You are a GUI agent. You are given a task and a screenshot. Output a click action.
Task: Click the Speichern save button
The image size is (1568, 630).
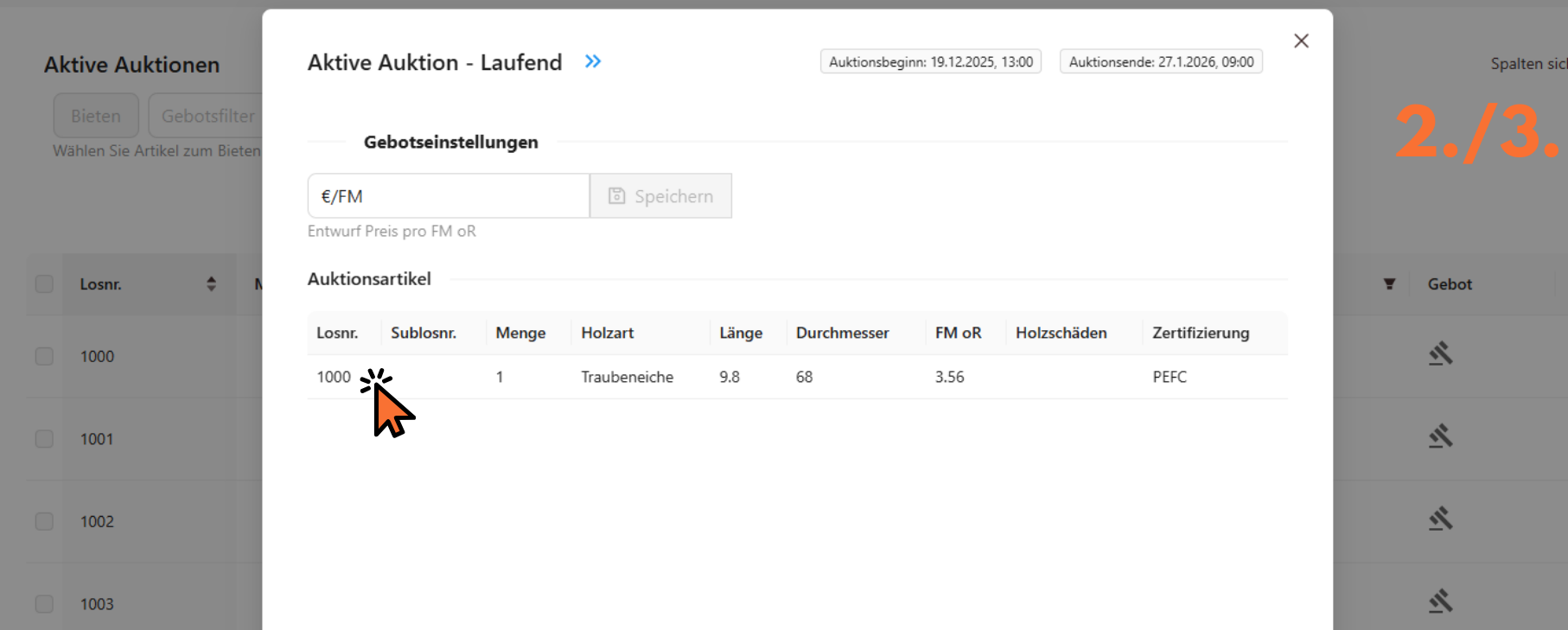coord(661,196)
